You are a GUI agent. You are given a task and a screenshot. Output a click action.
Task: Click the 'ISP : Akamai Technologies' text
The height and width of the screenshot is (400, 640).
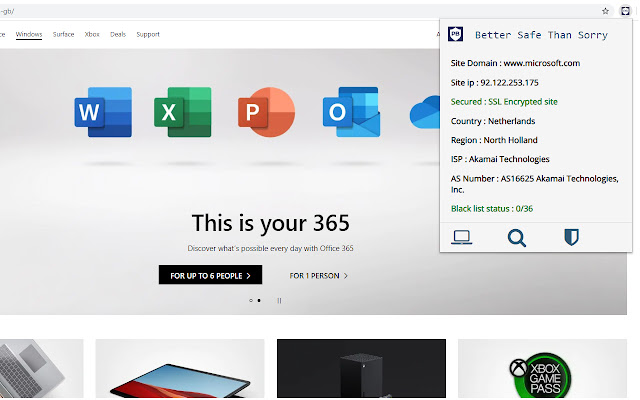pyautogui.click(x=500, y=159)
